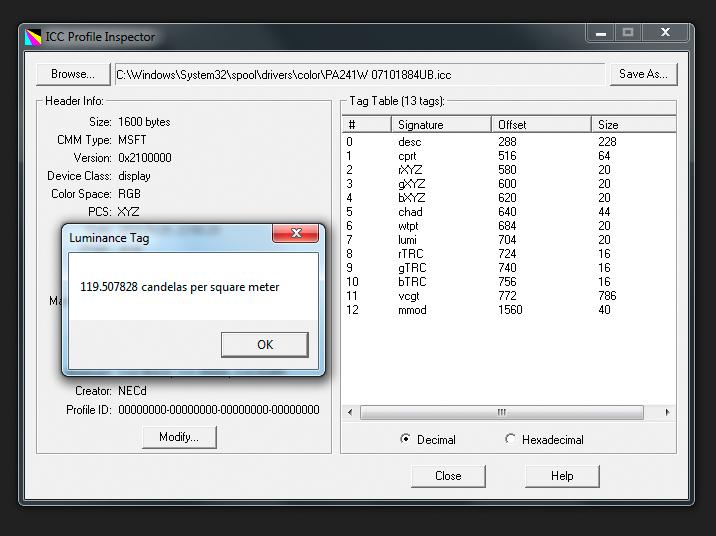716x536 pixels.
Task: Select the bXYZ tag row
Action: pyautogui.click(x=509, y=198)
